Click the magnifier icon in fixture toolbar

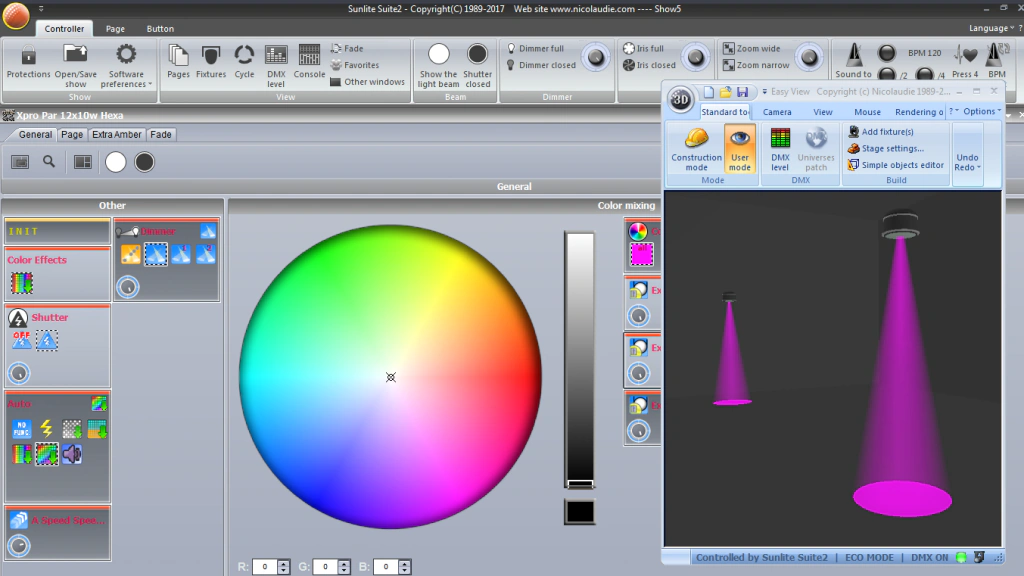49,161
